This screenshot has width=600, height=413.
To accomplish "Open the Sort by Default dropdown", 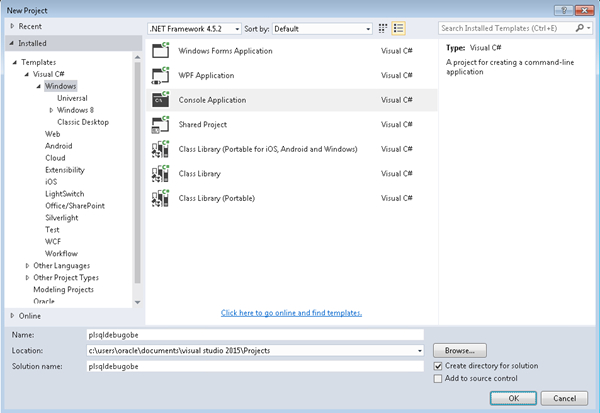I will 322,29.
